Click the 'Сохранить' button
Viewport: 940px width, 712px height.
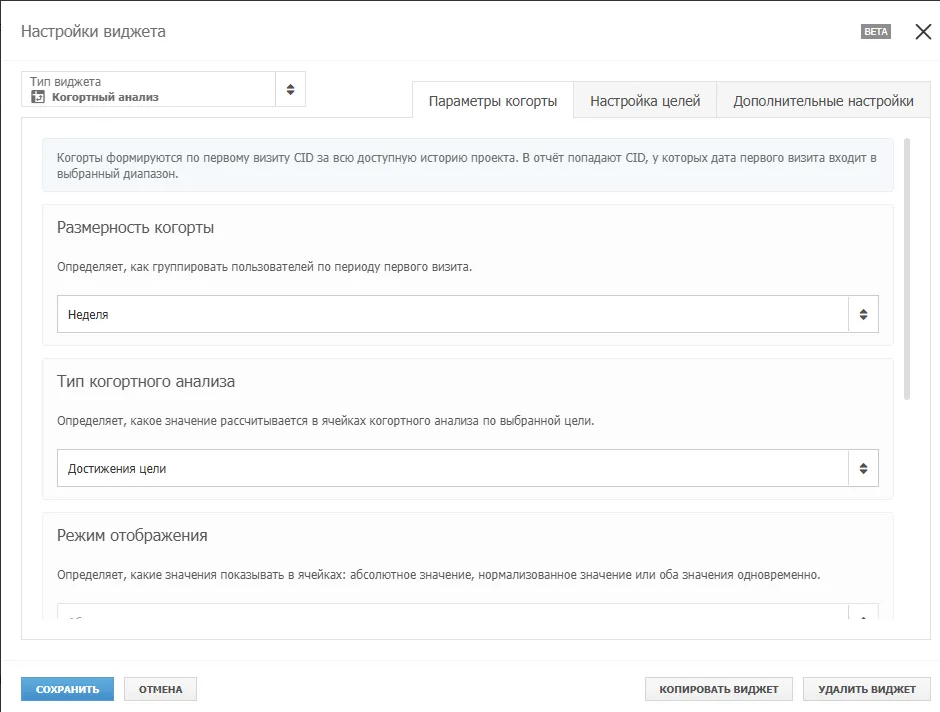point(68,689)
